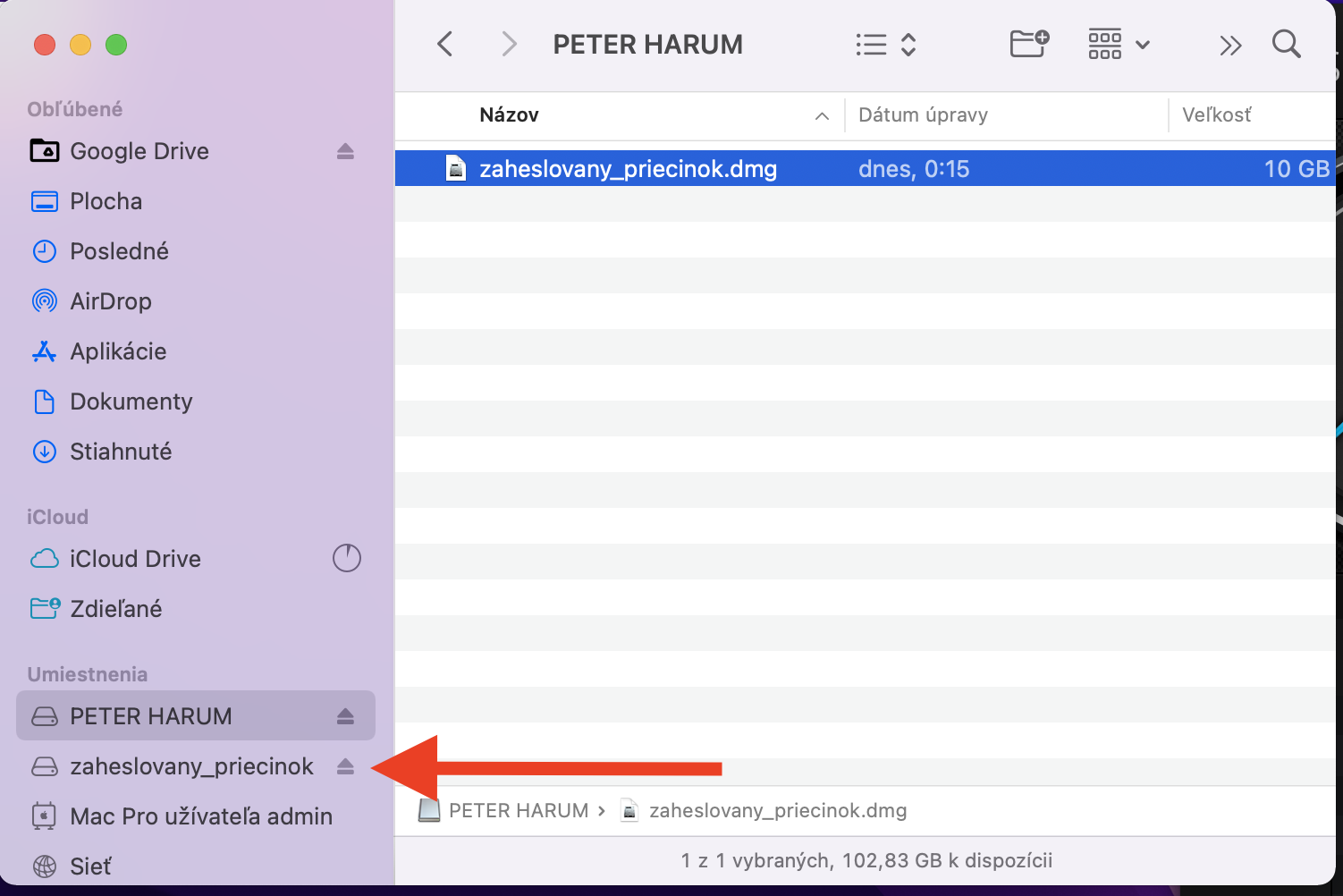Click the Search magnifier icon
Image resolution: width=1343 pixels, height=896 pixels.
click(1286, 44)
